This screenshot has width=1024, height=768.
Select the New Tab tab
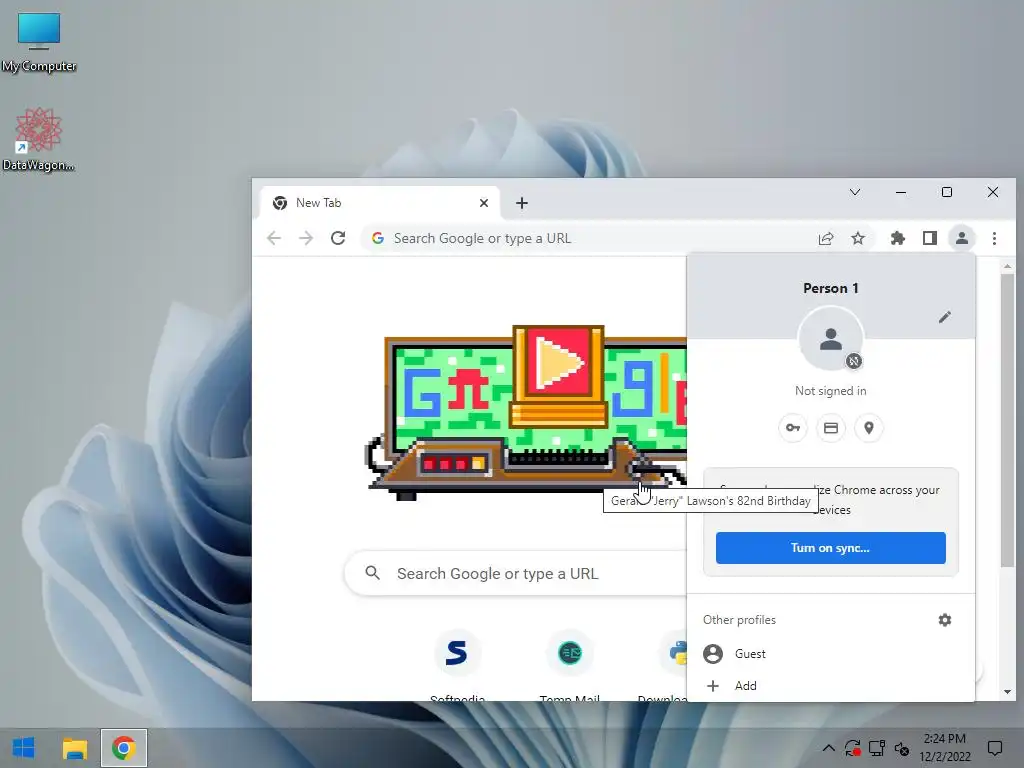pyautogui.click(x=380, y=203)
